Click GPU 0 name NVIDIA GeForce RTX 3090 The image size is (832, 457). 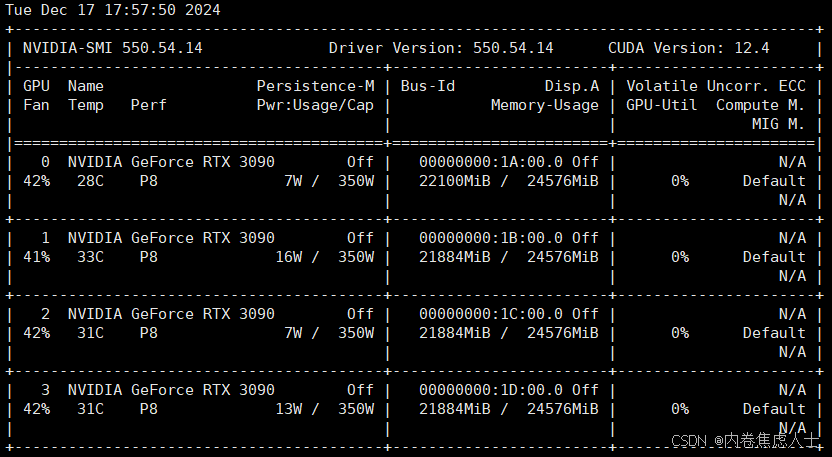click(171, 162)
